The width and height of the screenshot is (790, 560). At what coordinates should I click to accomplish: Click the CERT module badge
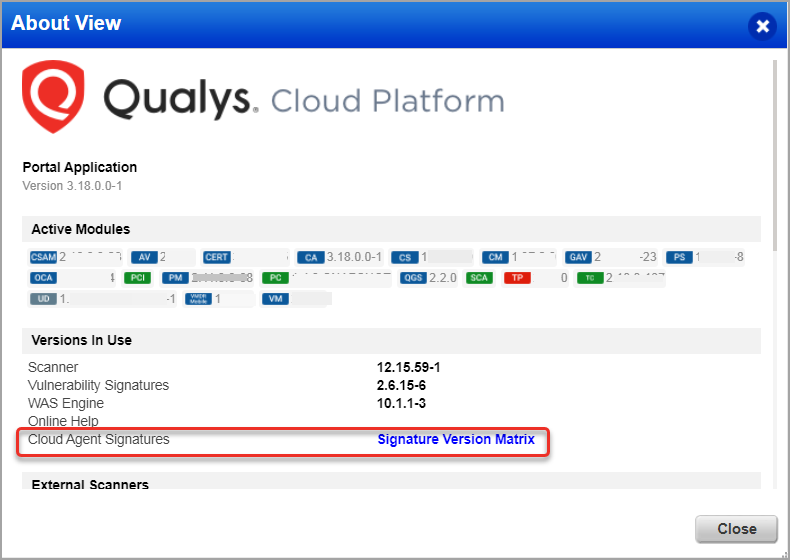coord(217,257)
